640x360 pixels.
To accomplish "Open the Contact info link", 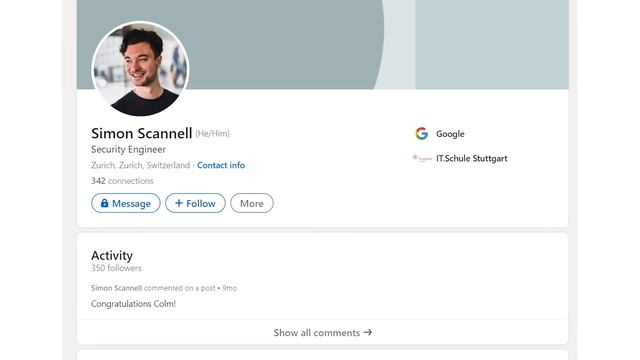I will [x=221, y=165].
